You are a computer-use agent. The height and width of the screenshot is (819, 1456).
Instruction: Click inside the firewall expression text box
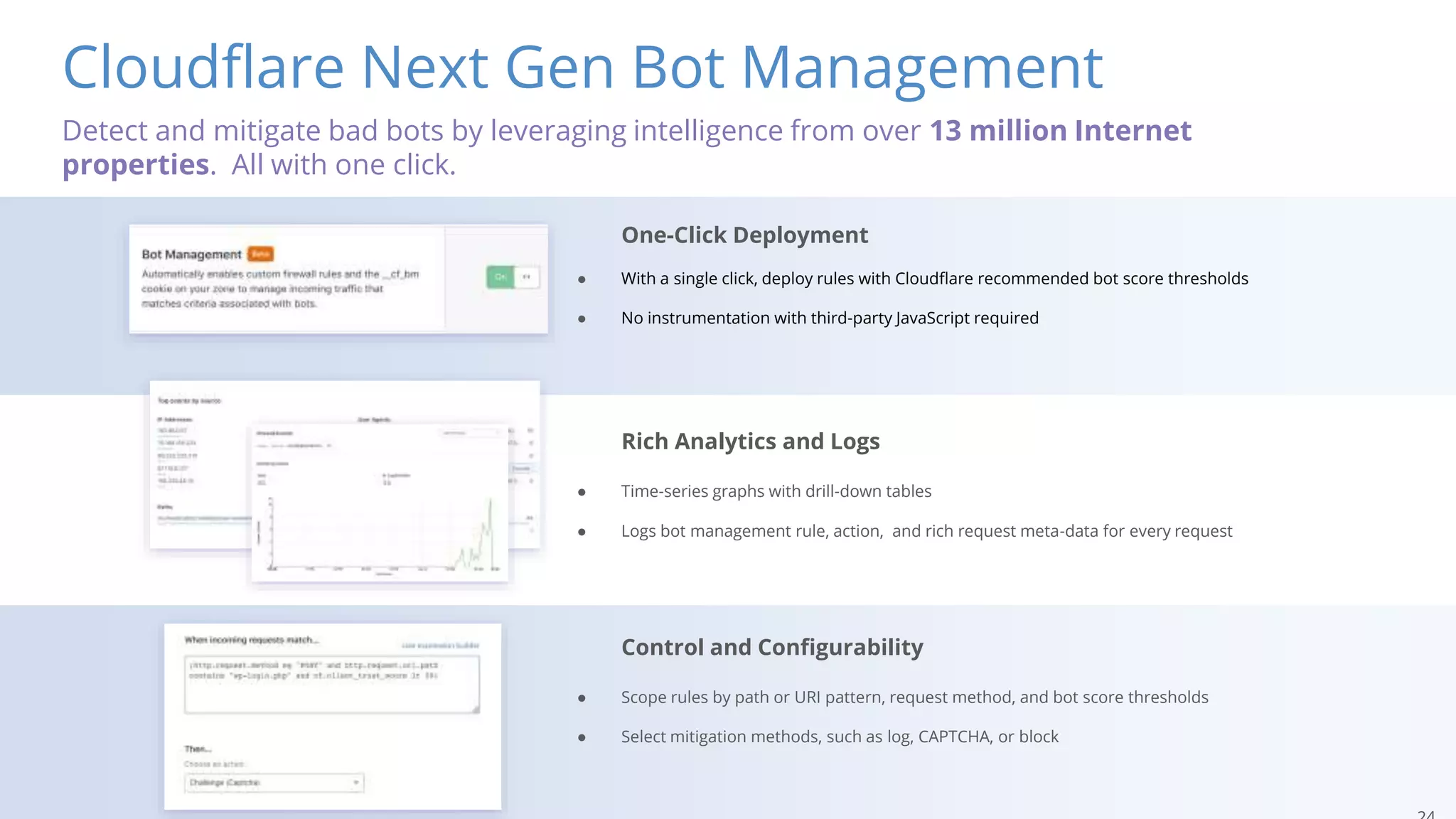331,685
